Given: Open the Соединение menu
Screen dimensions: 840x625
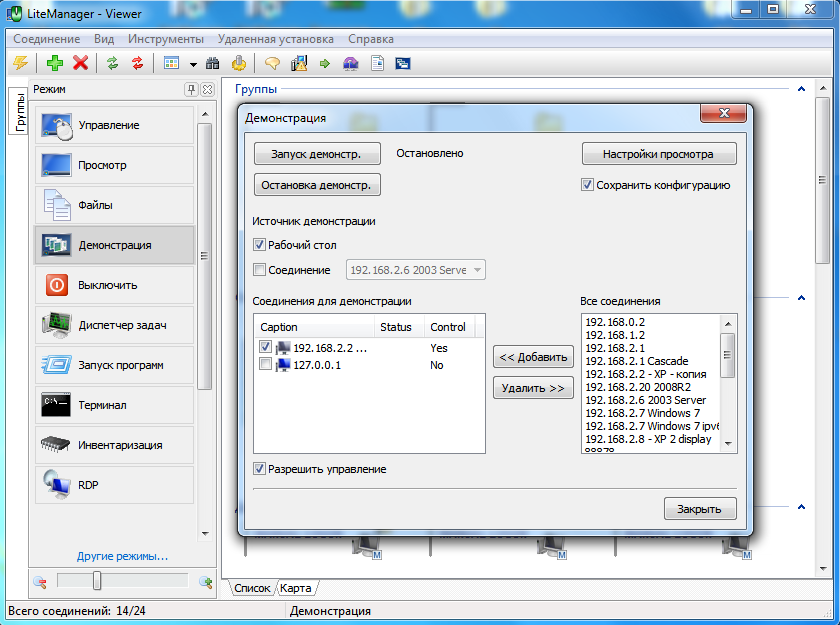Looking at the screenshot, I should [x=47, y=39].
